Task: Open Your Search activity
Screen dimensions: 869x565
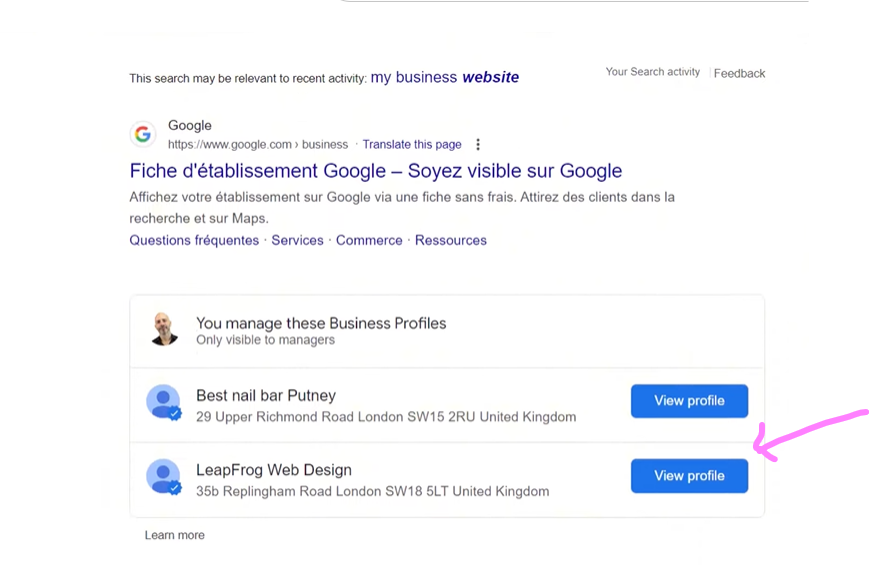Action: coord(652,72)
